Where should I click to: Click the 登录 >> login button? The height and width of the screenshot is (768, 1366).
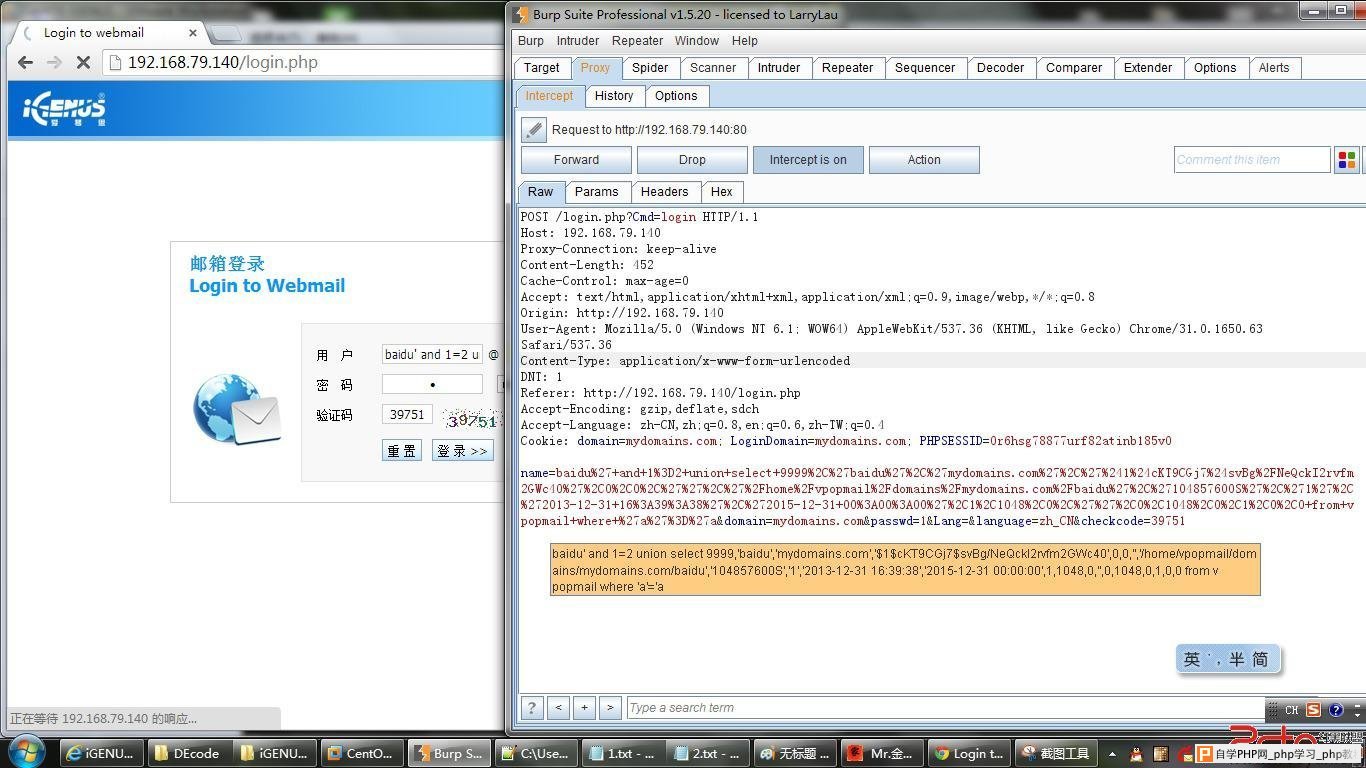click(462, 450)
